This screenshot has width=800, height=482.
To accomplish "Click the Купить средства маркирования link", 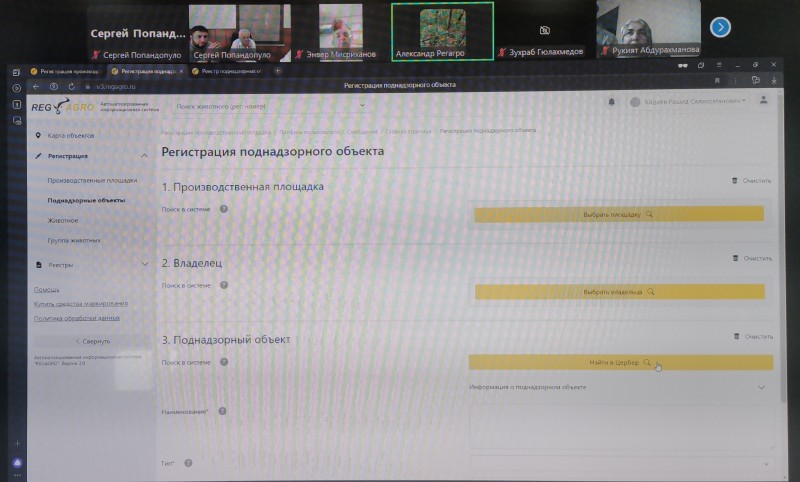I will tap(80, 303).
